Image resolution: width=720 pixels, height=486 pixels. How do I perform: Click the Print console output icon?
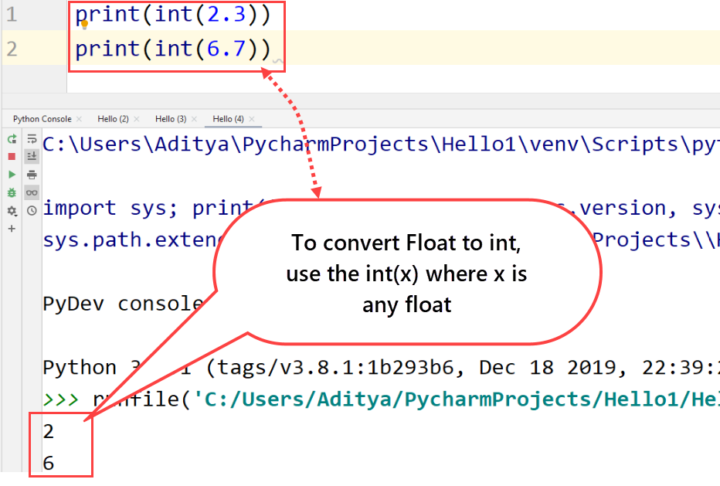pyautogui.click(x=32, y=174)
